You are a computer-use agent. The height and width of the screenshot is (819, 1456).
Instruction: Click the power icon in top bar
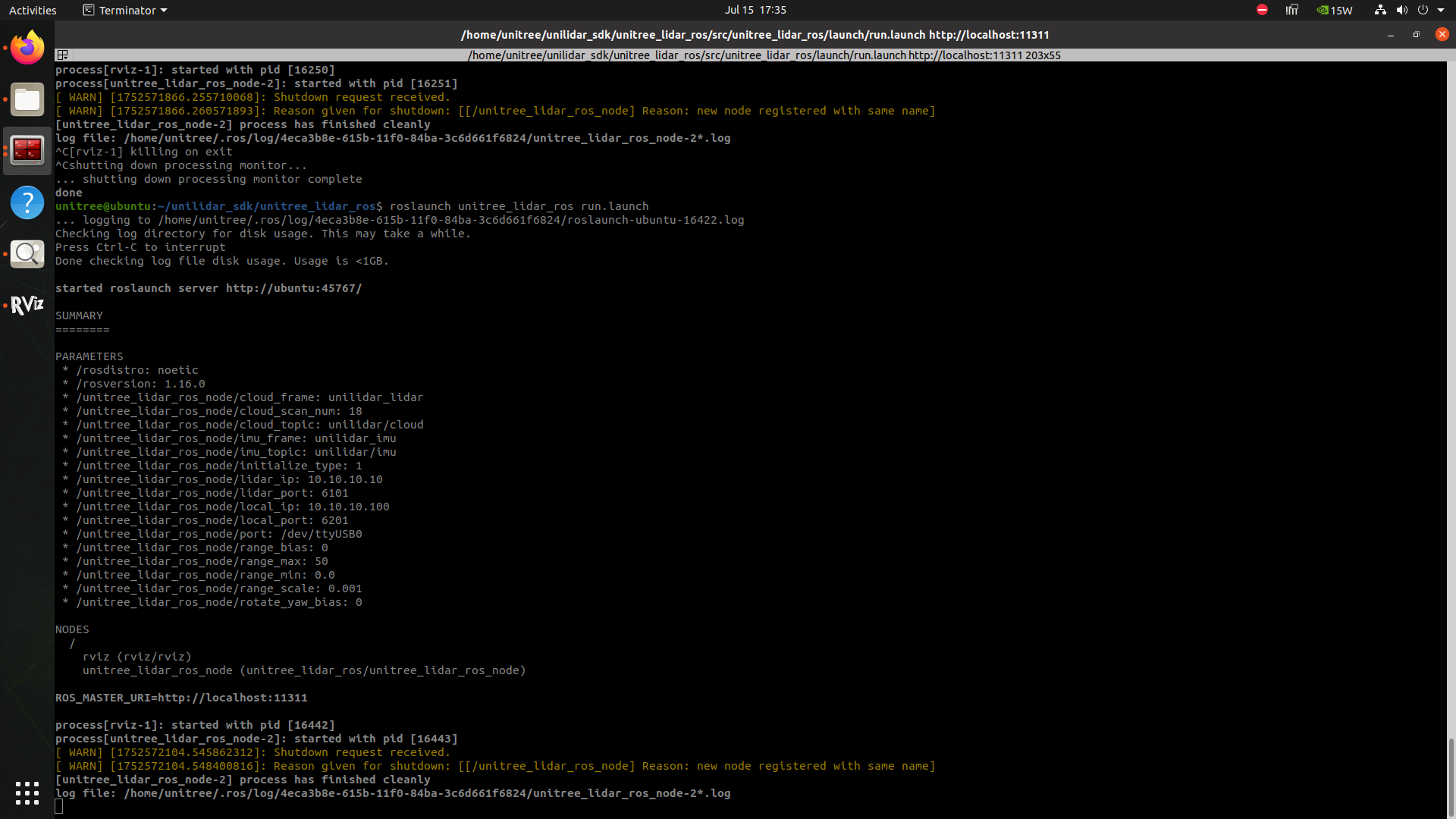(1423, 10)
